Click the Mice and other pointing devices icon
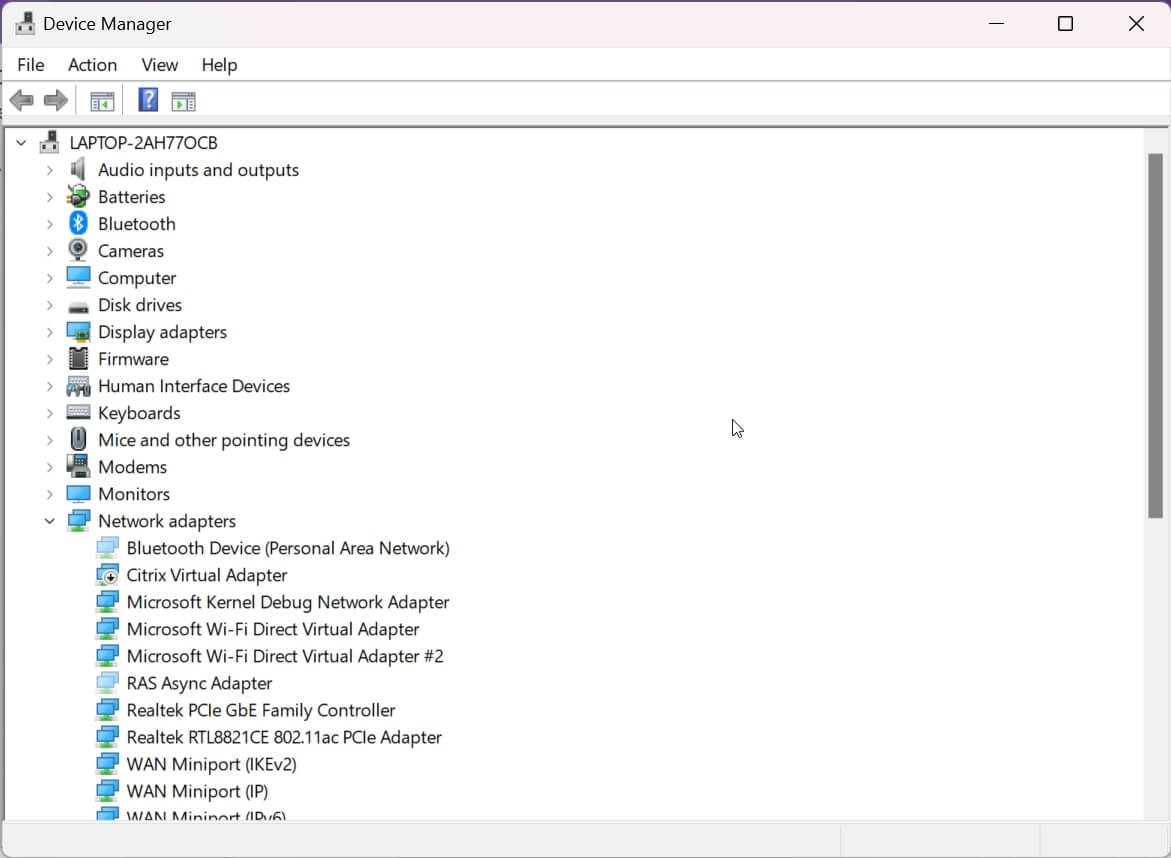 pos(78,439)
